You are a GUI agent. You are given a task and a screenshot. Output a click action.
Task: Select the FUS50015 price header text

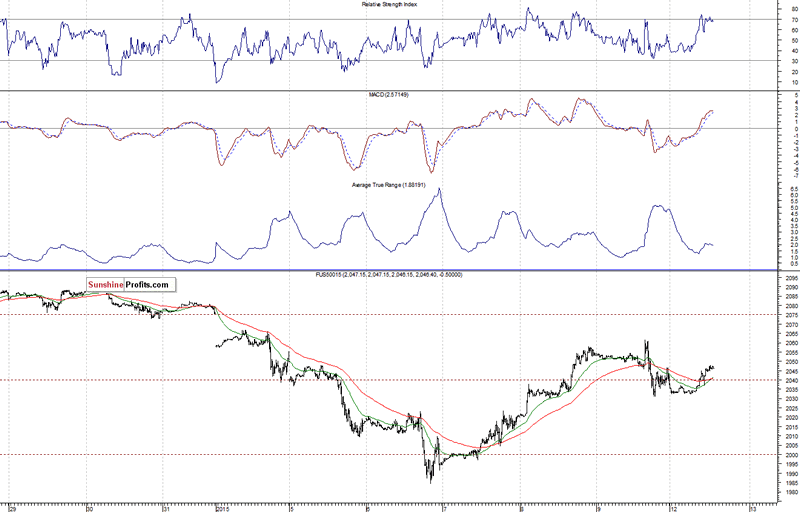click(390, 274)
